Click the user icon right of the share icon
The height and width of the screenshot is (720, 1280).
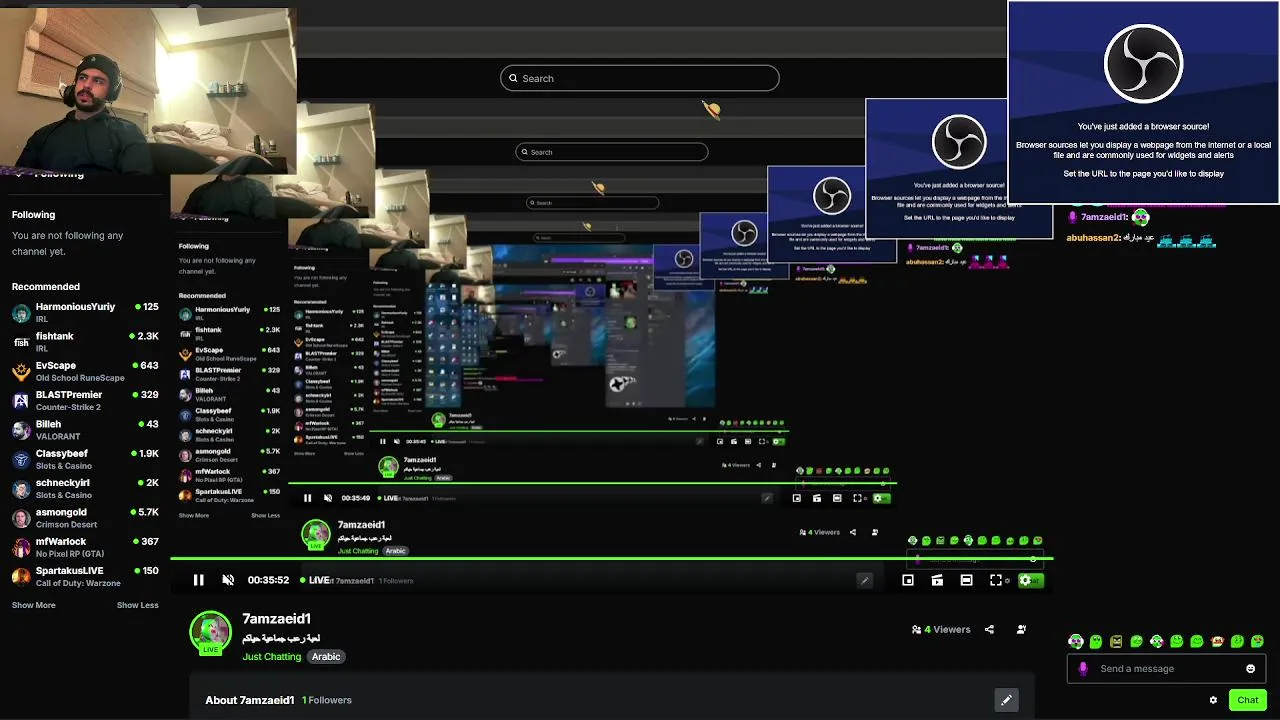pyautogui.click(x=1021, y=630)
